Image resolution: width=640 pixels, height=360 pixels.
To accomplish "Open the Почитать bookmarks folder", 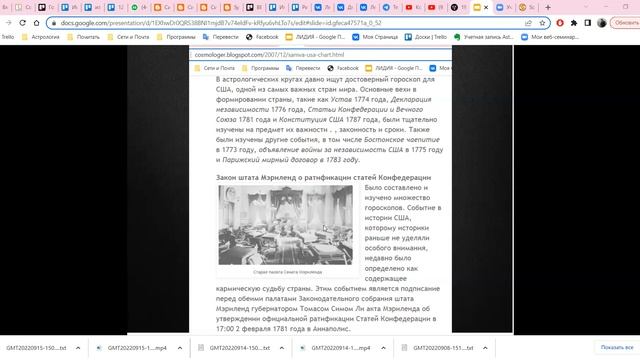I will pyautogui.click(x=84, y=37).
